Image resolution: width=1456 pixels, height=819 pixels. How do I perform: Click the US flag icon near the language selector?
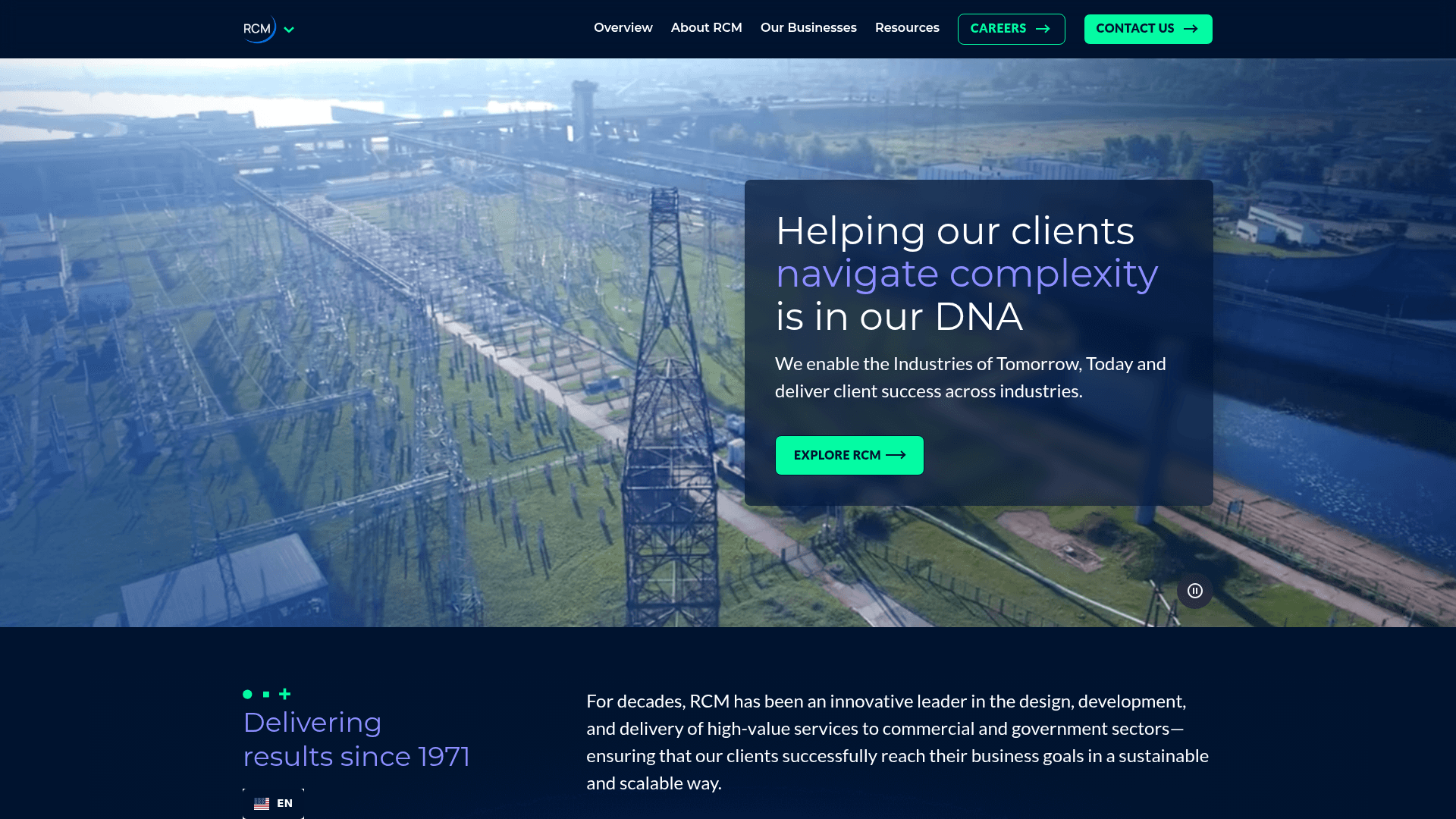pos(262,804)
